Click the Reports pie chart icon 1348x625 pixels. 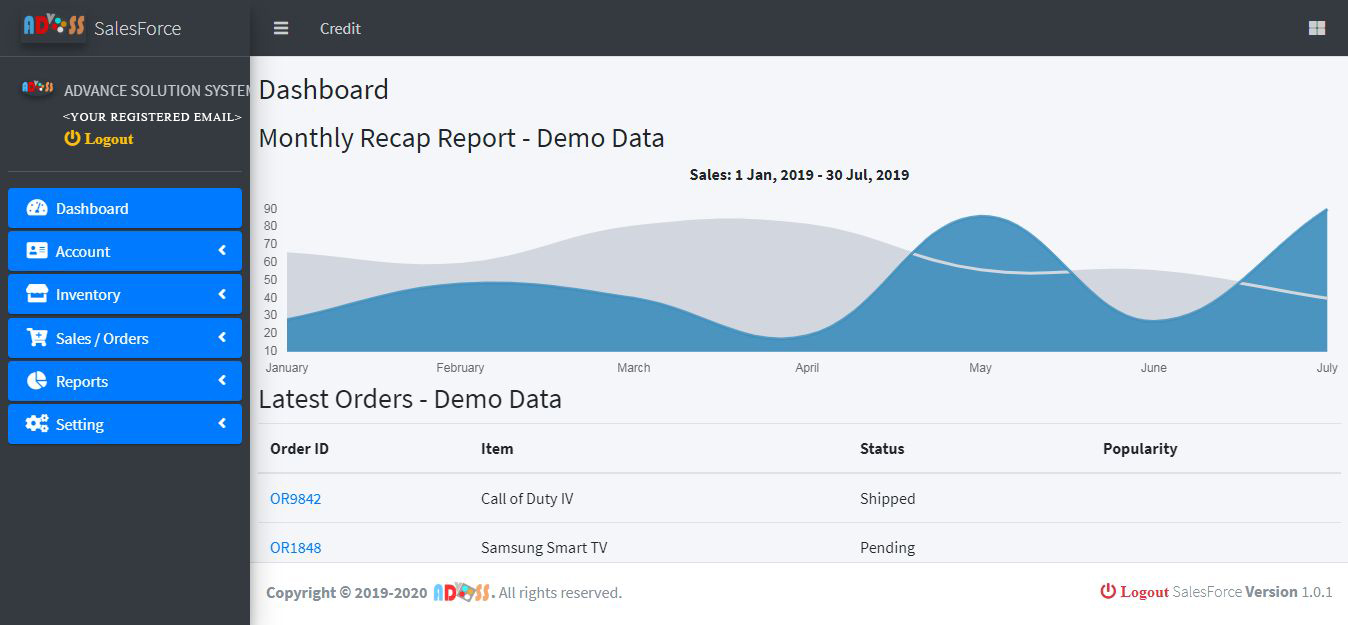pos(37,381)
